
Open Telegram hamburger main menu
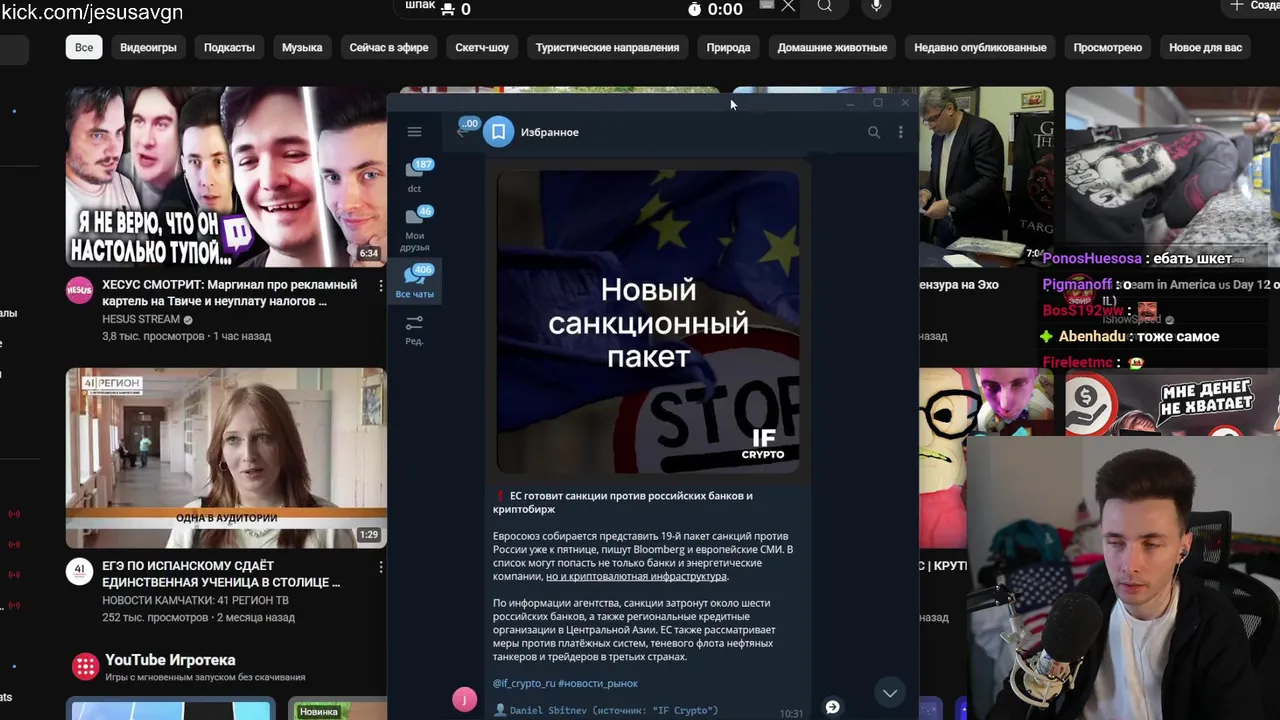click(x=414, y=132)
